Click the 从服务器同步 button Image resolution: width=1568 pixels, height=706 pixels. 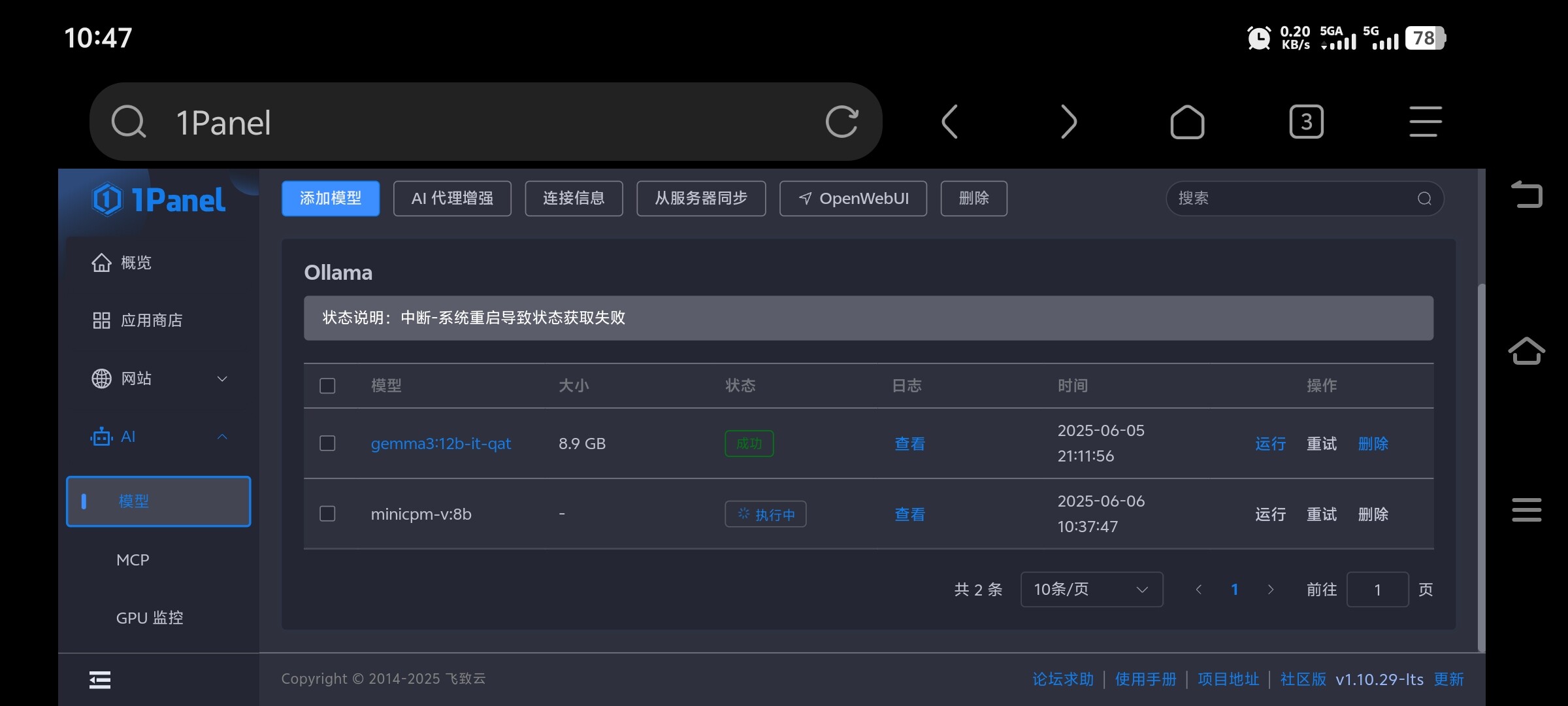coord(701,199)
